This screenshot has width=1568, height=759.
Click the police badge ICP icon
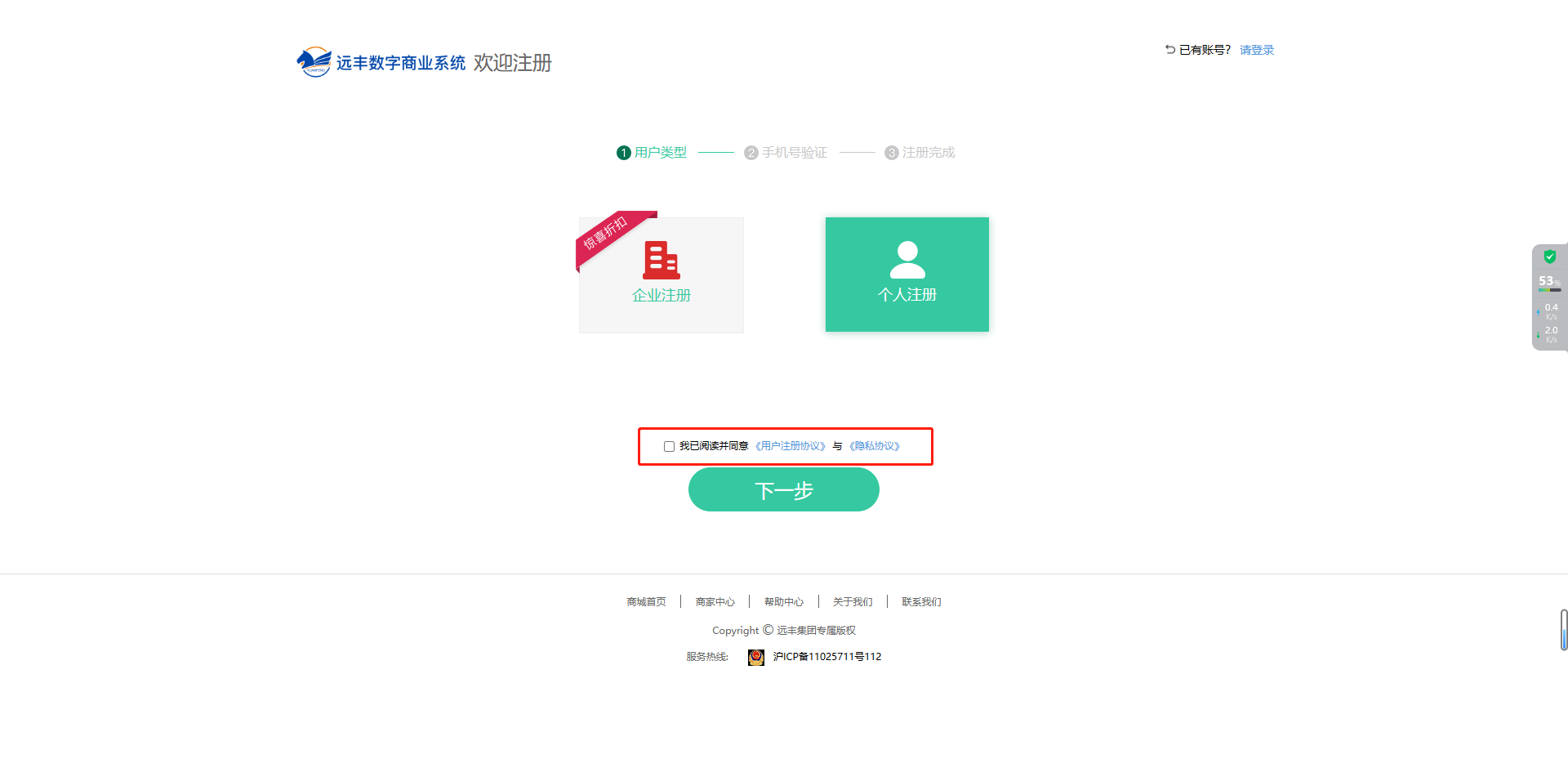756,657
